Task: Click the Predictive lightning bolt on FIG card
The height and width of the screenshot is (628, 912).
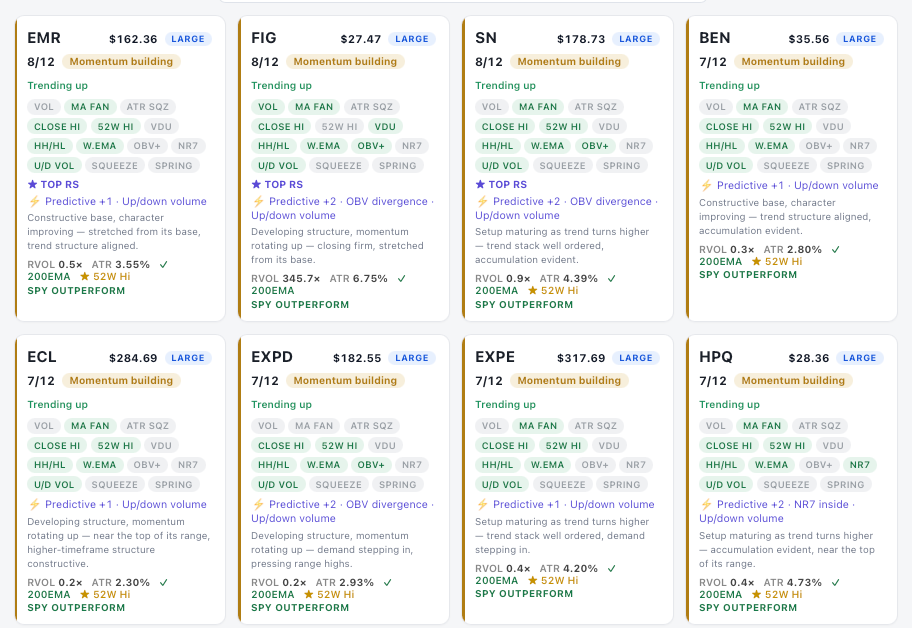Action: coord(258,201)
